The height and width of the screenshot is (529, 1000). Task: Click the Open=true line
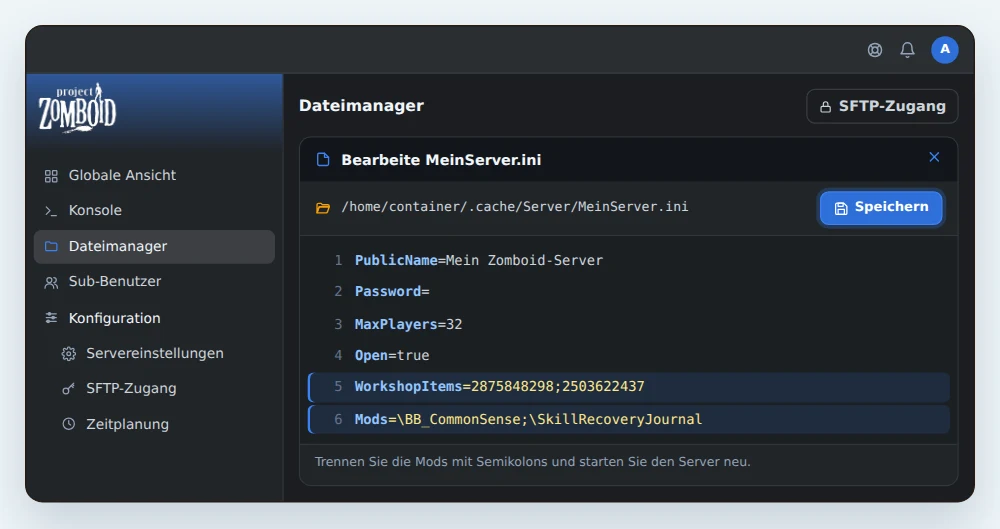[x=392, y=355]
